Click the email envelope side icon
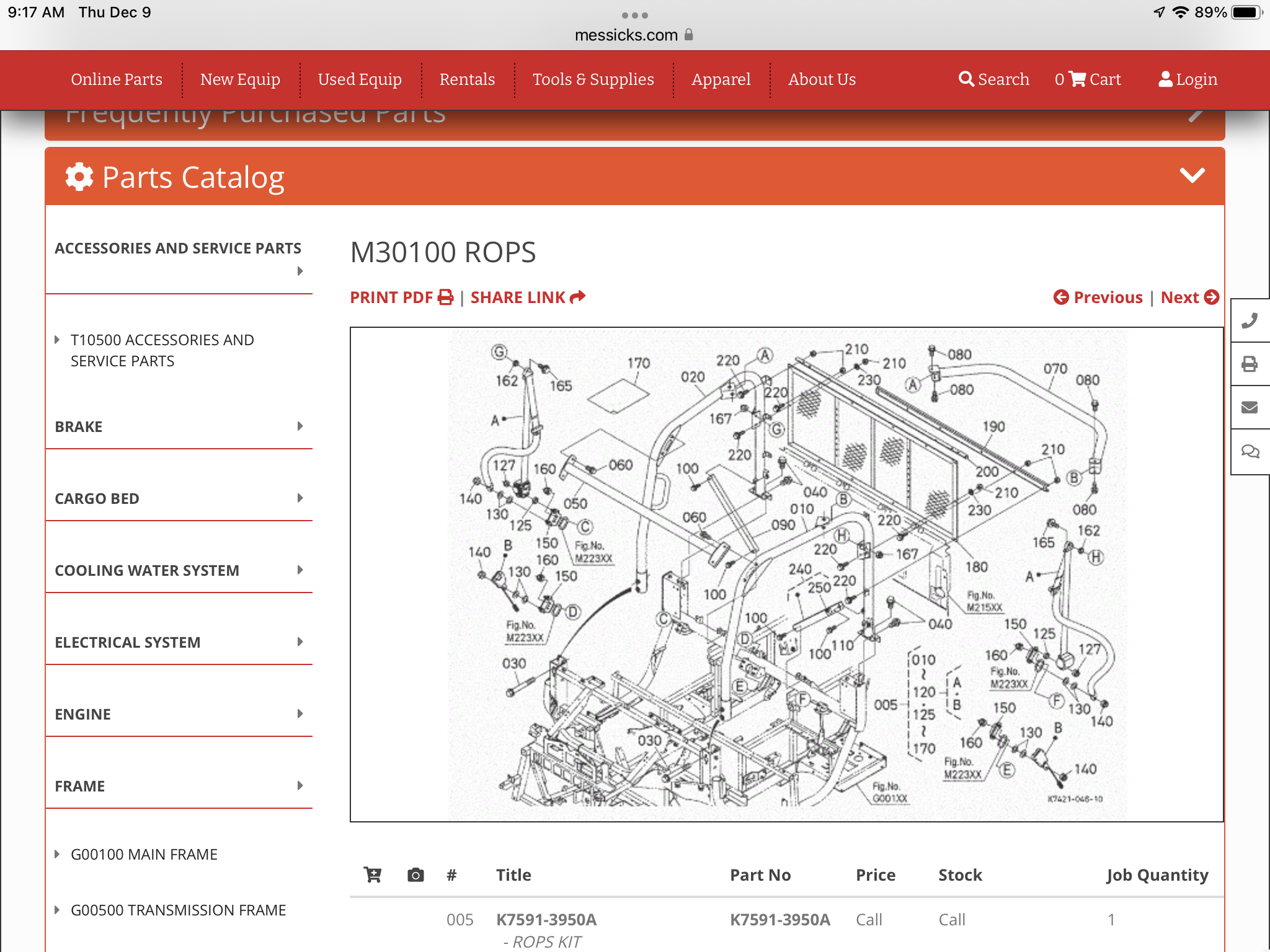This screenshot has width=1270, height=952. pyautogui.click(x=1250, y=407)
